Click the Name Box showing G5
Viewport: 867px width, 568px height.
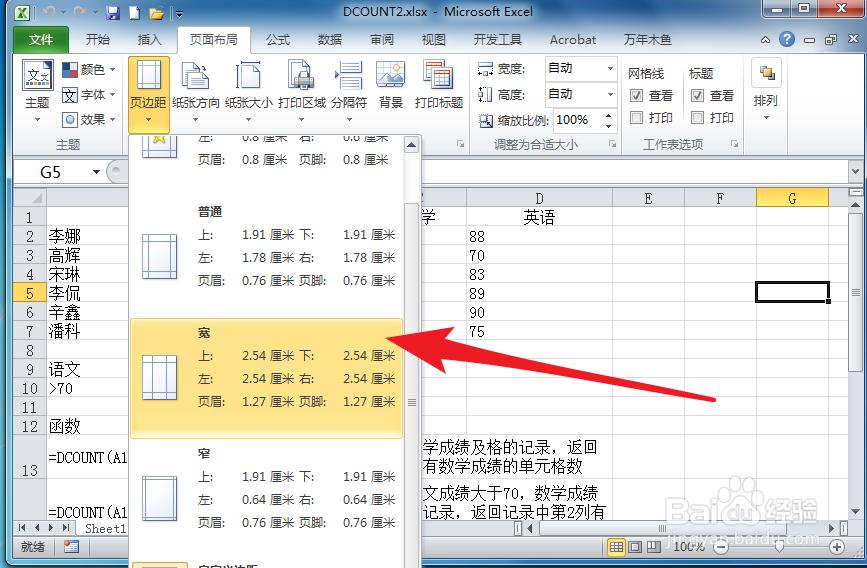[x=51, y=172]
